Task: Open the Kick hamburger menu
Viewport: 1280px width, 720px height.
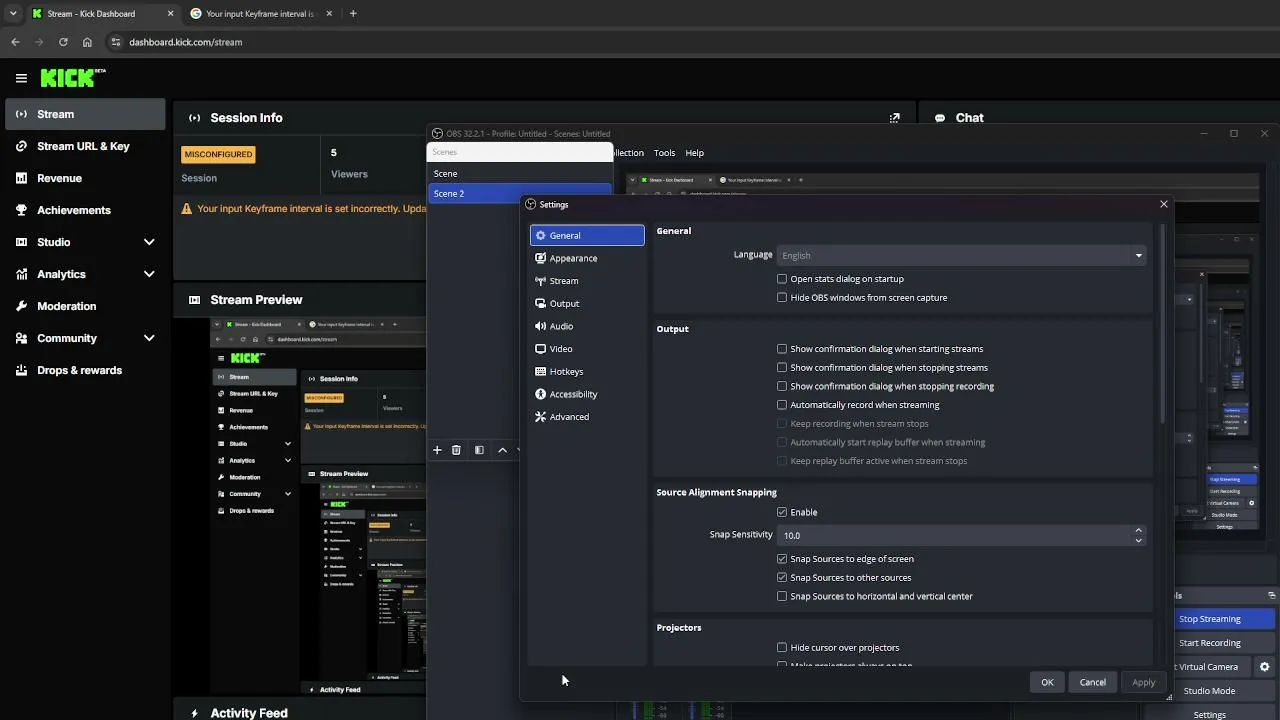Action: (x=21, y=78)
